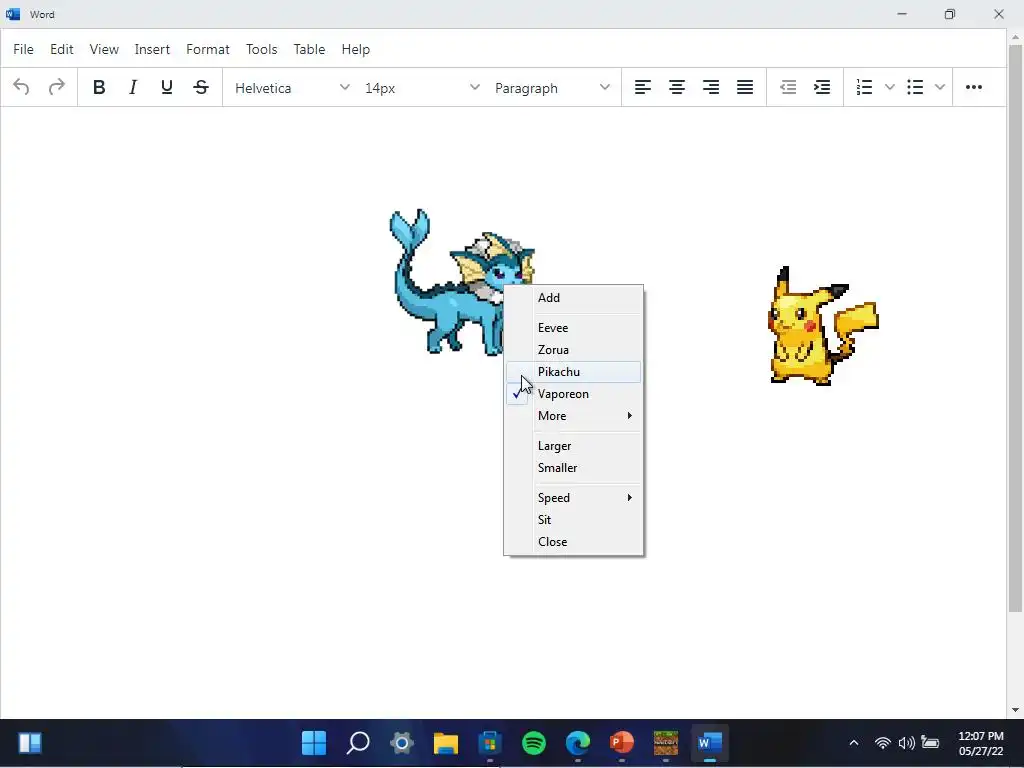Select Zorua from the context menu

click(x=573, y=350)
